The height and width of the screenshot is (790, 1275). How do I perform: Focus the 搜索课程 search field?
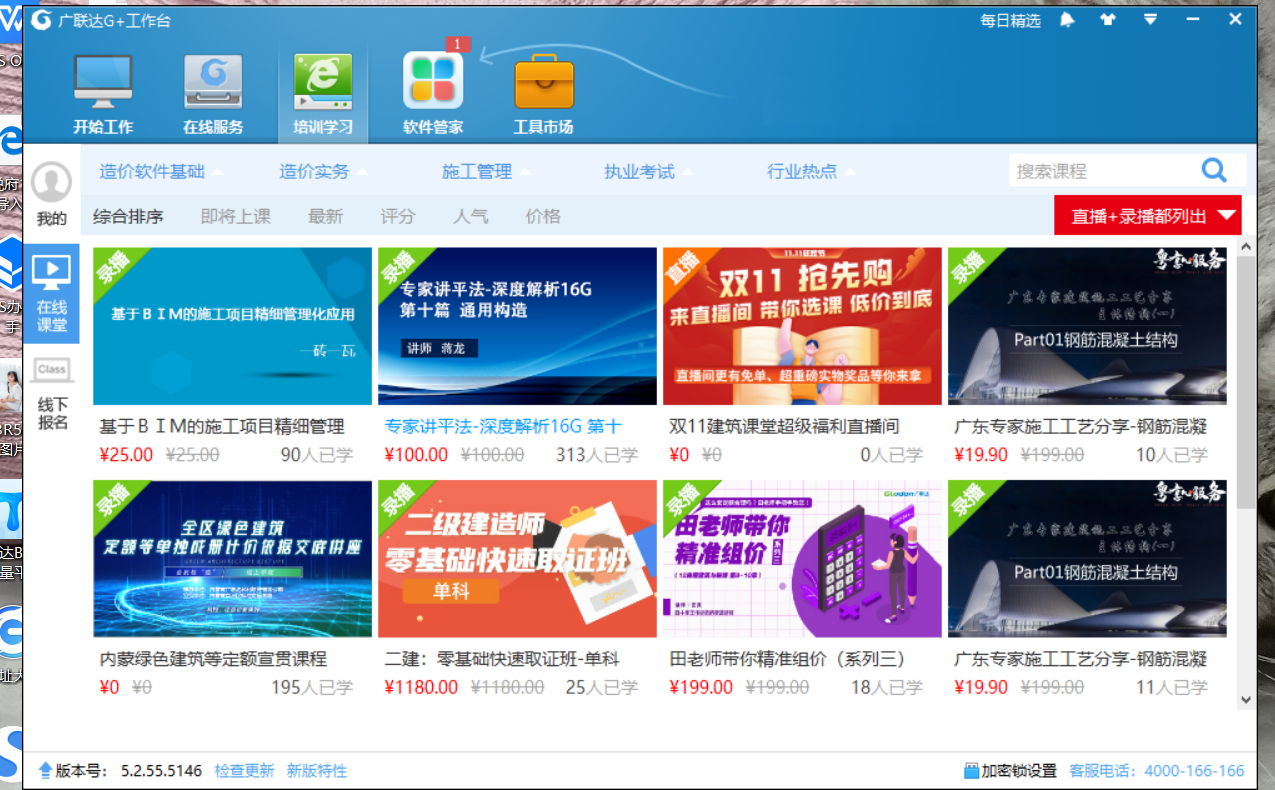click(x=1103, y=171)
